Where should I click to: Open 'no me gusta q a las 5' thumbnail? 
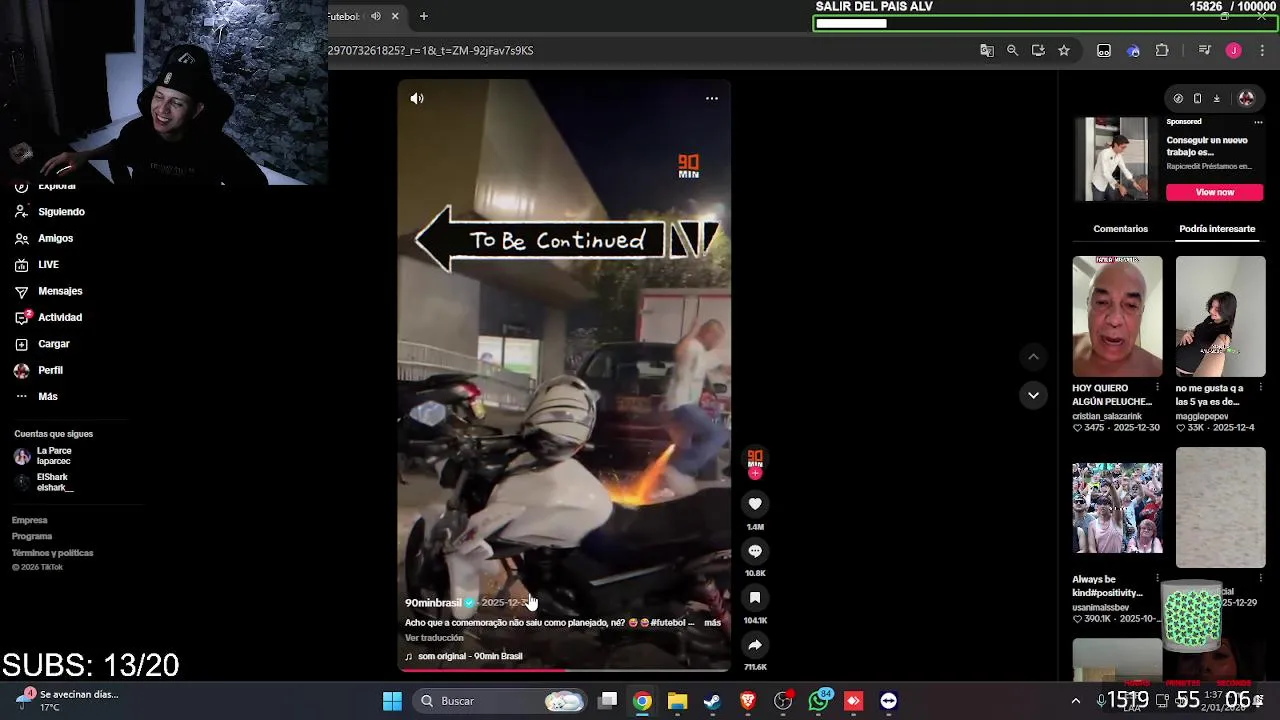click(1220, 316)
